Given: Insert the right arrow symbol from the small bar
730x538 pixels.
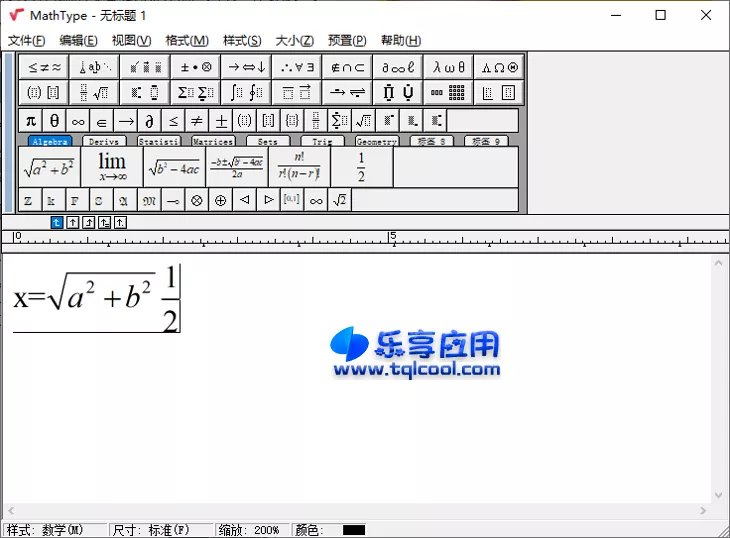Looking at the screenshot, I should click(126, 121).
